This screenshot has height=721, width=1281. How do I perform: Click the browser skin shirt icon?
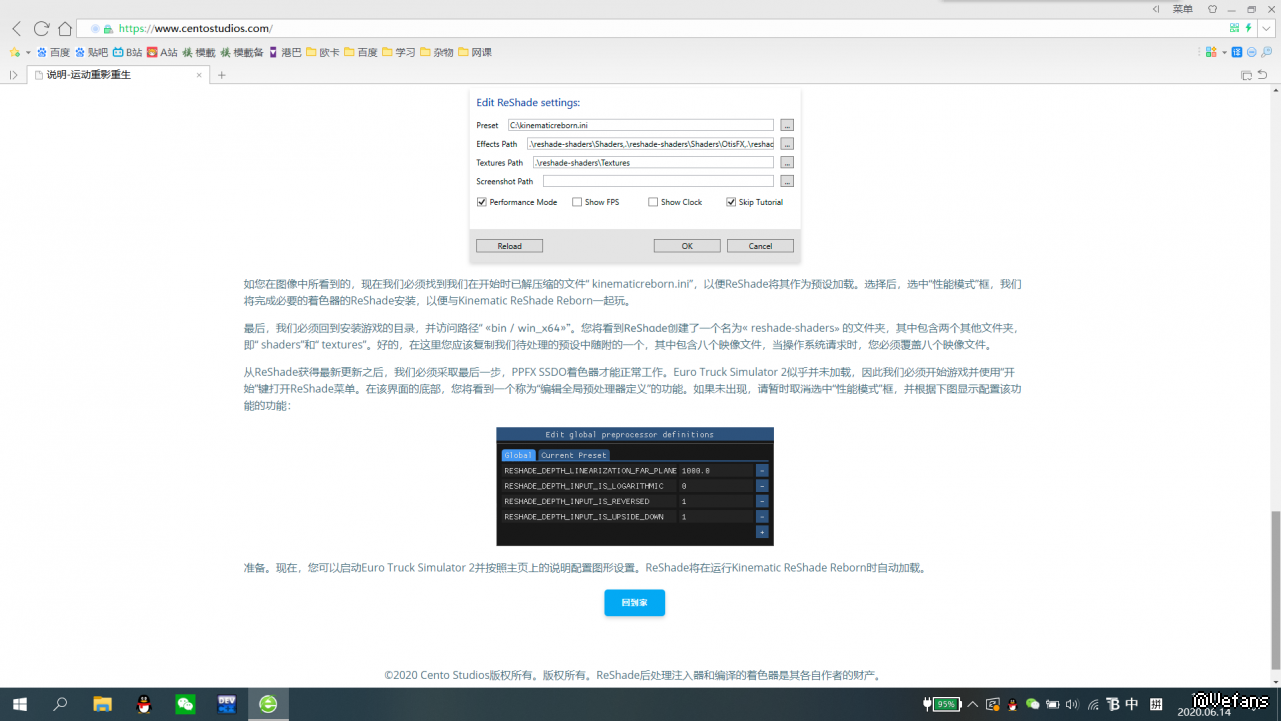coord(1213,9)
